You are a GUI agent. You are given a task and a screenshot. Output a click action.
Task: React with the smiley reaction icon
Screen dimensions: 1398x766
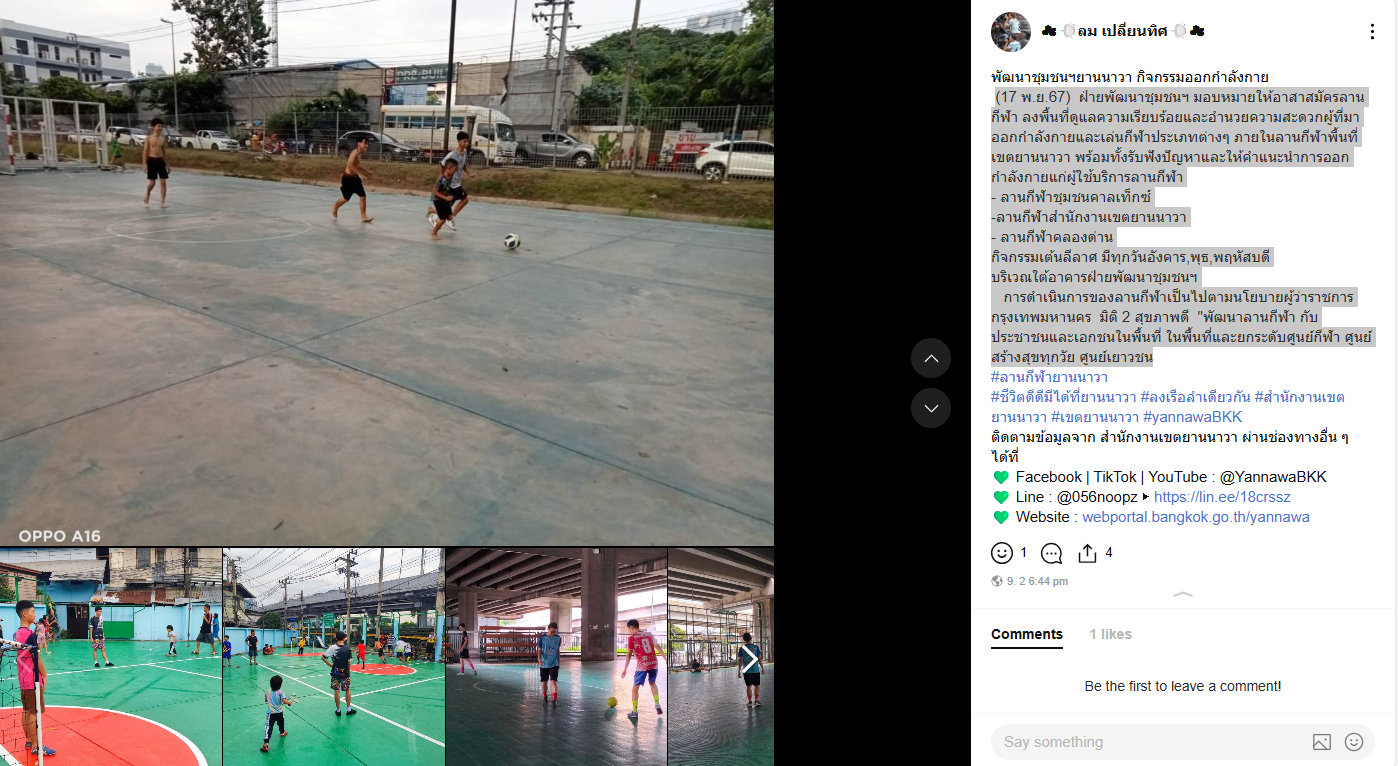[x=1002, y=553]
